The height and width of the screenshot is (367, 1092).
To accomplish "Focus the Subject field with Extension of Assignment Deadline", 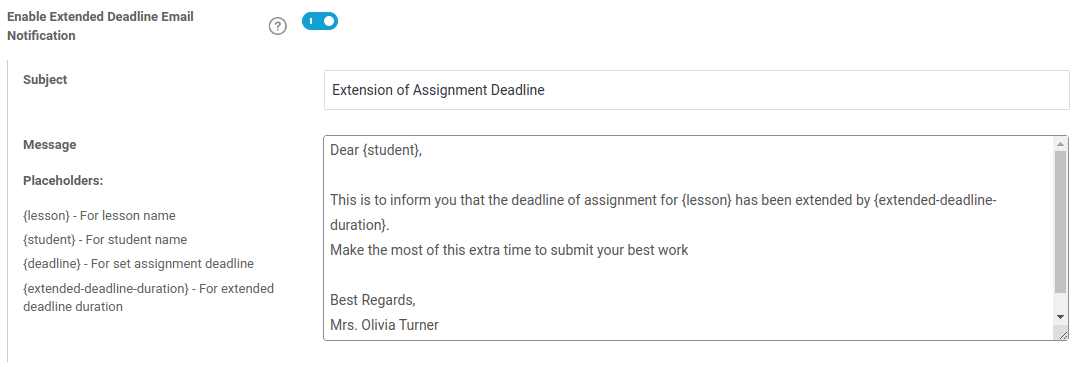I will coord(696,90).
